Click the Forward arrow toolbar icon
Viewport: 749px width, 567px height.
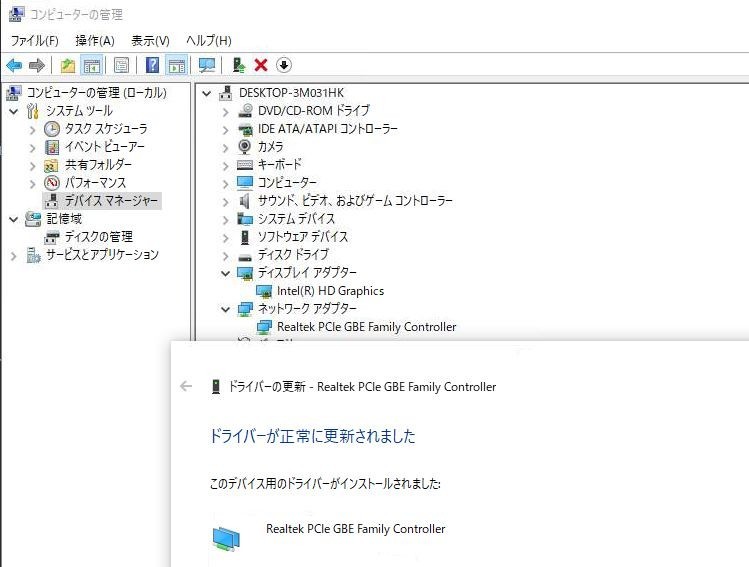coord(37,65)
